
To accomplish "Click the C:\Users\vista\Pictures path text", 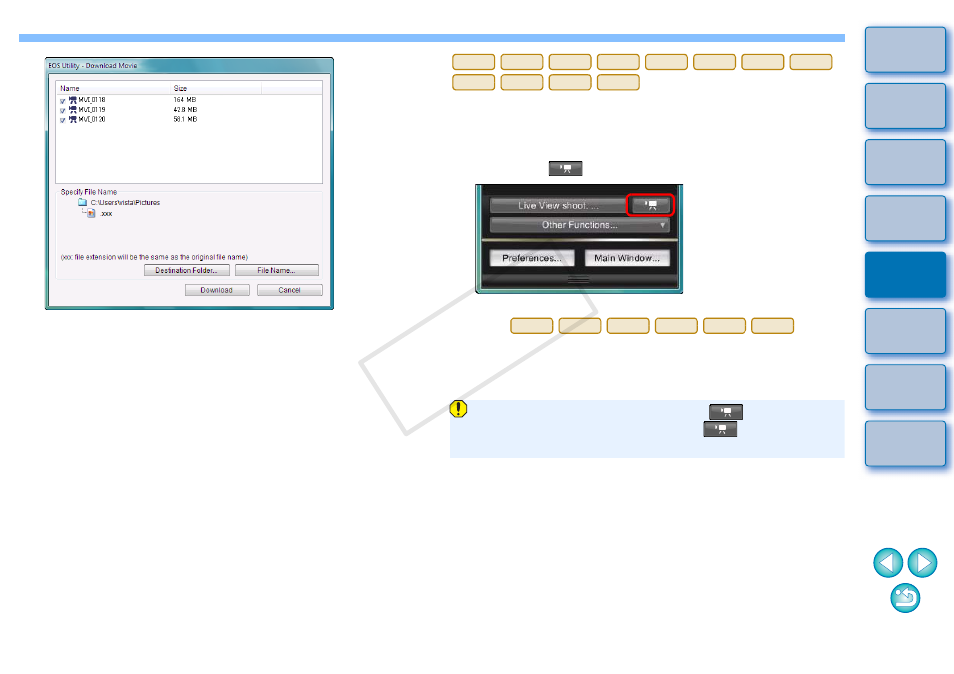I will 125,203.
